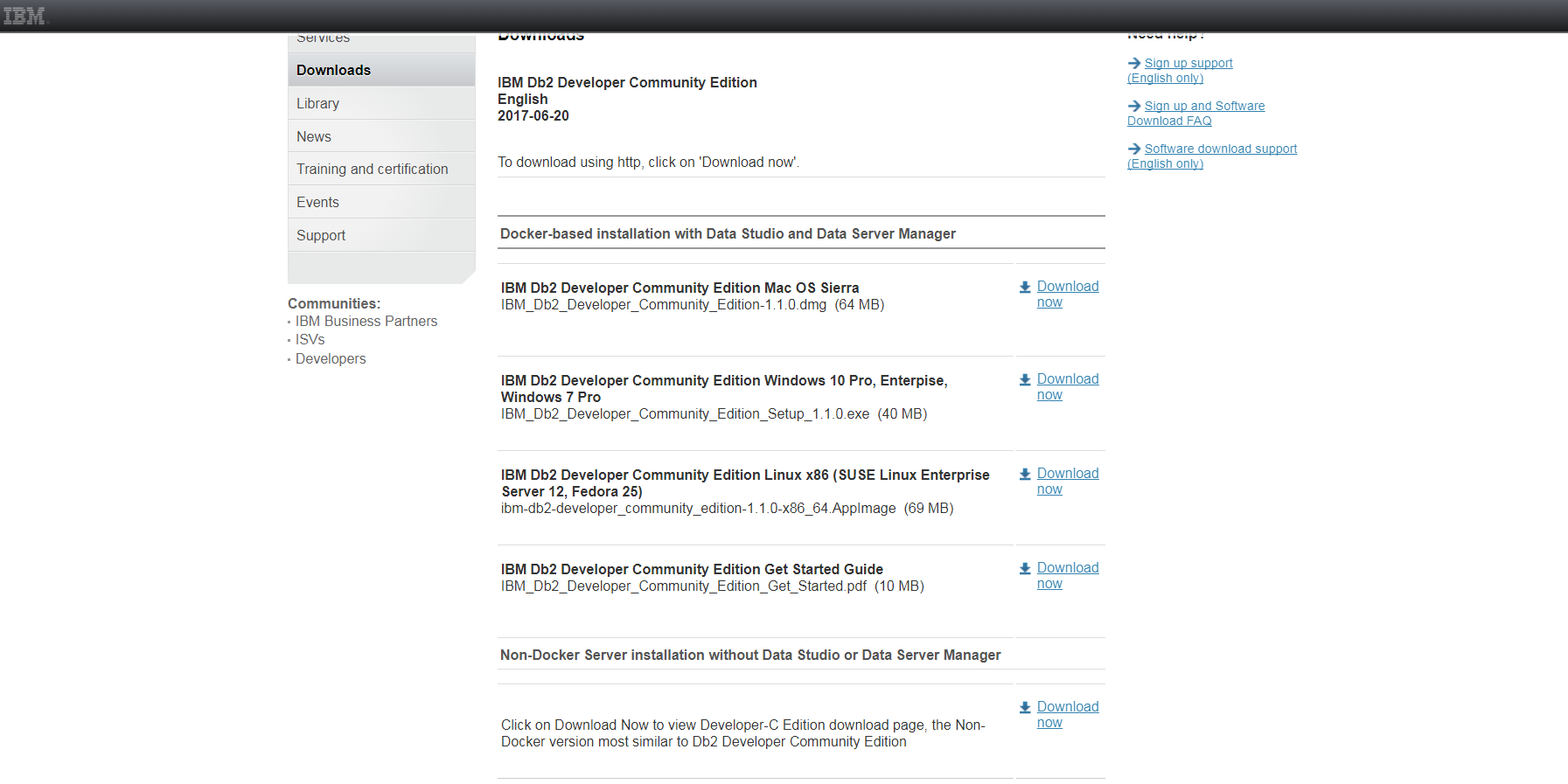
Task: Click download arrow icon for Linux x86 edition
Action: point(1025,474)
